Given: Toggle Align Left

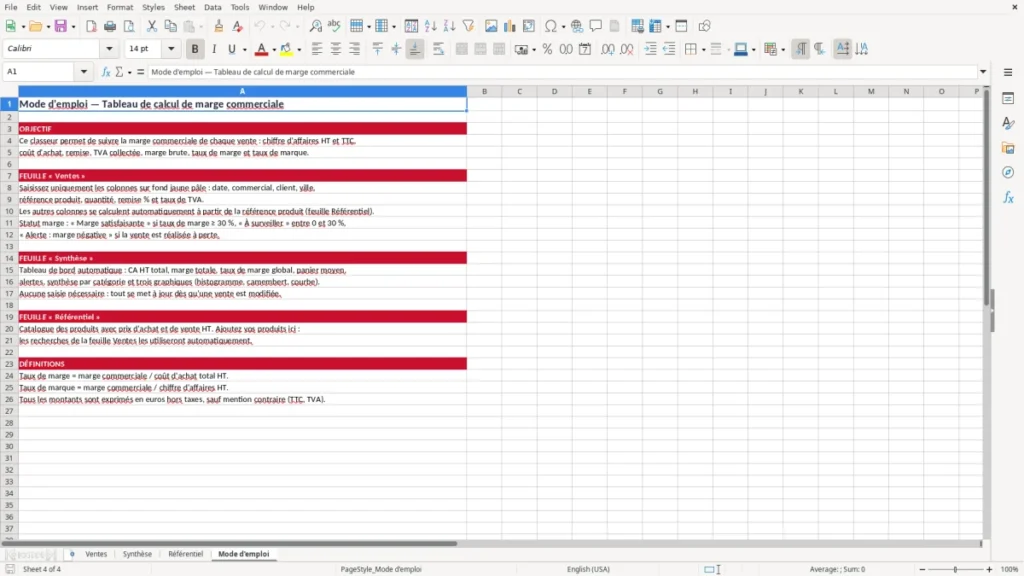Looking at the screenshot, I should coord(317,49).
